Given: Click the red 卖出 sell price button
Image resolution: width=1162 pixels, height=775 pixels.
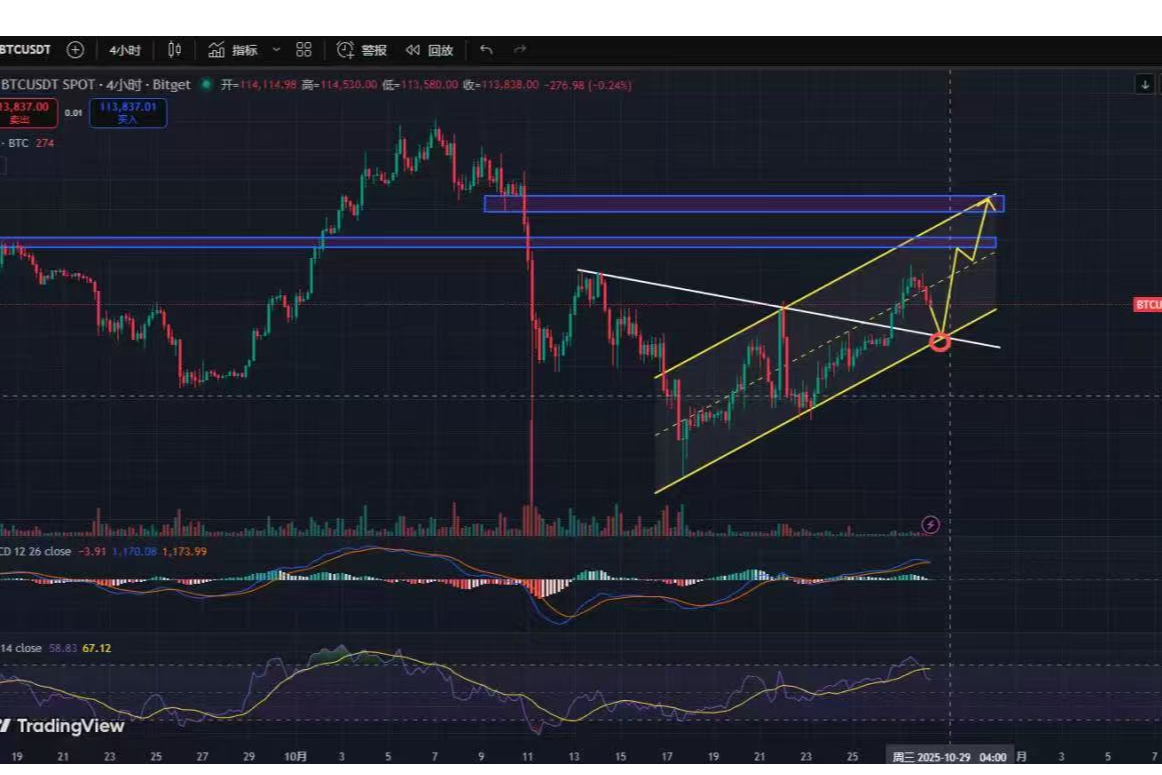Looking at the screenshot, I should (x=24, y=112).
